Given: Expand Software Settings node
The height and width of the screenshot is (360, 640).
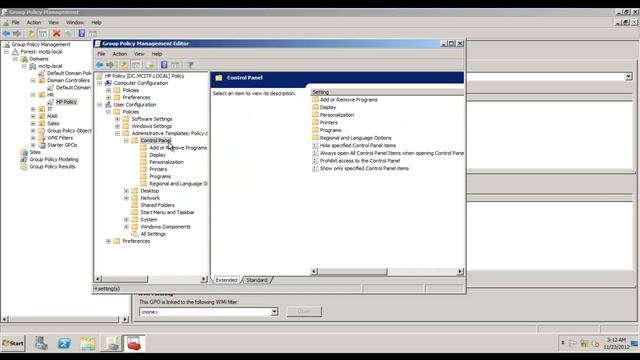Looking at the screenshot, I should tap(118, 119).
